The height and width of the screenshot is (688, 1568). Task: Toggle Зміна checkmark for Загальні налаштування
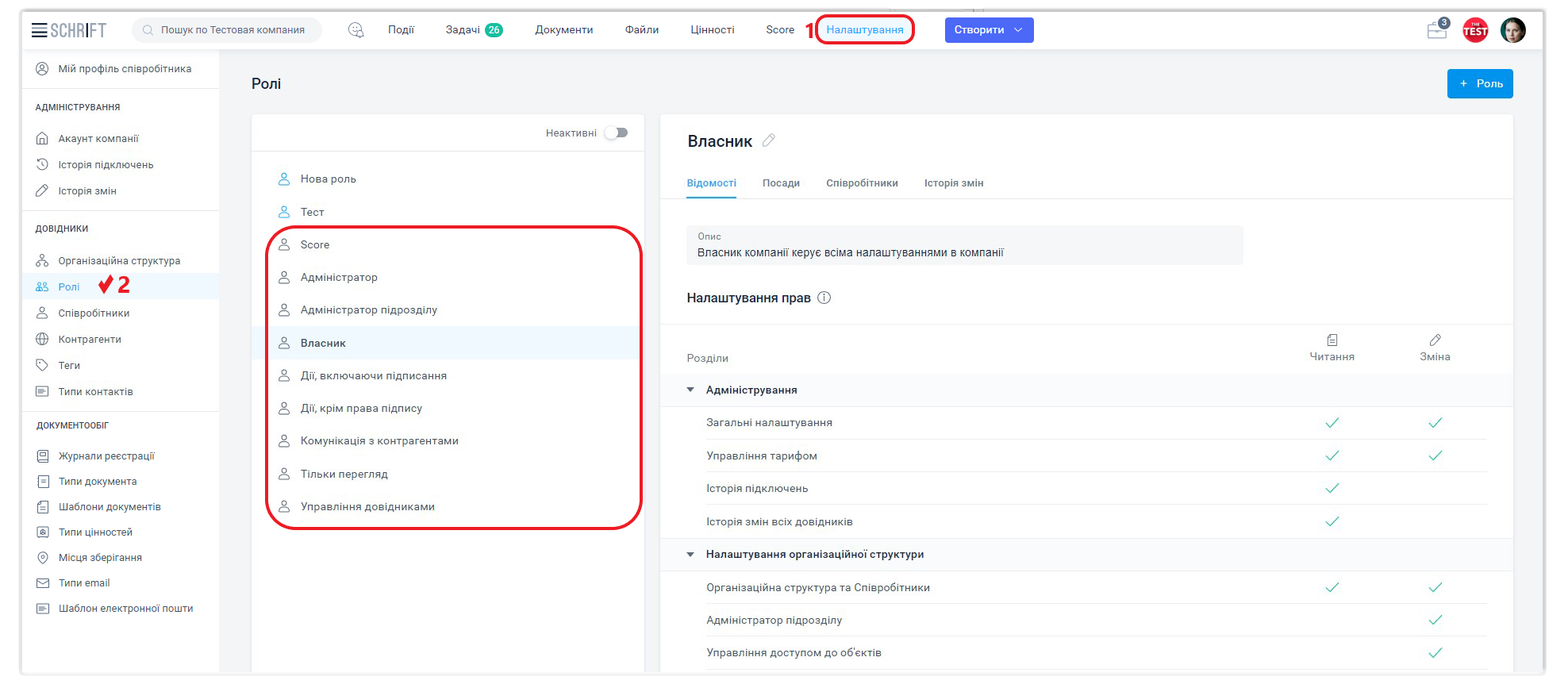[x=1435, y=423]
